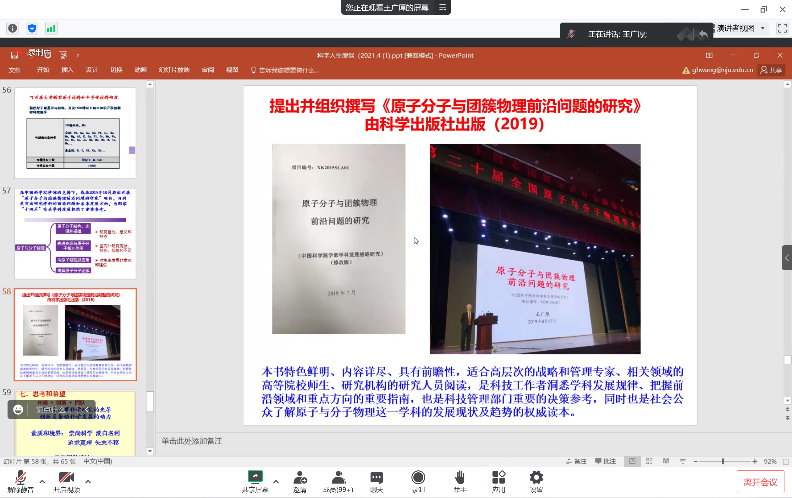
Task: Click the Share Screen icon
Action: point(255,479)
